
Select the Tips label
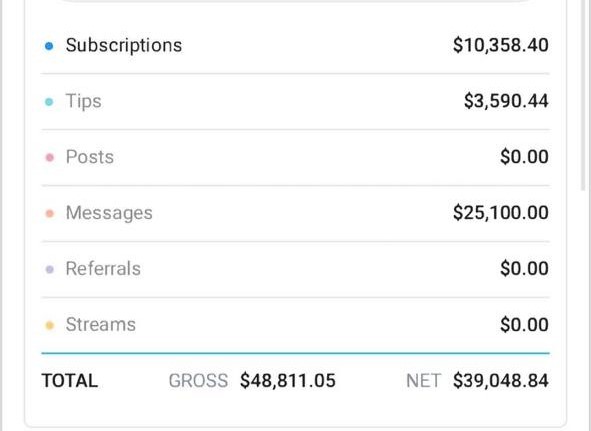[83, 101]
